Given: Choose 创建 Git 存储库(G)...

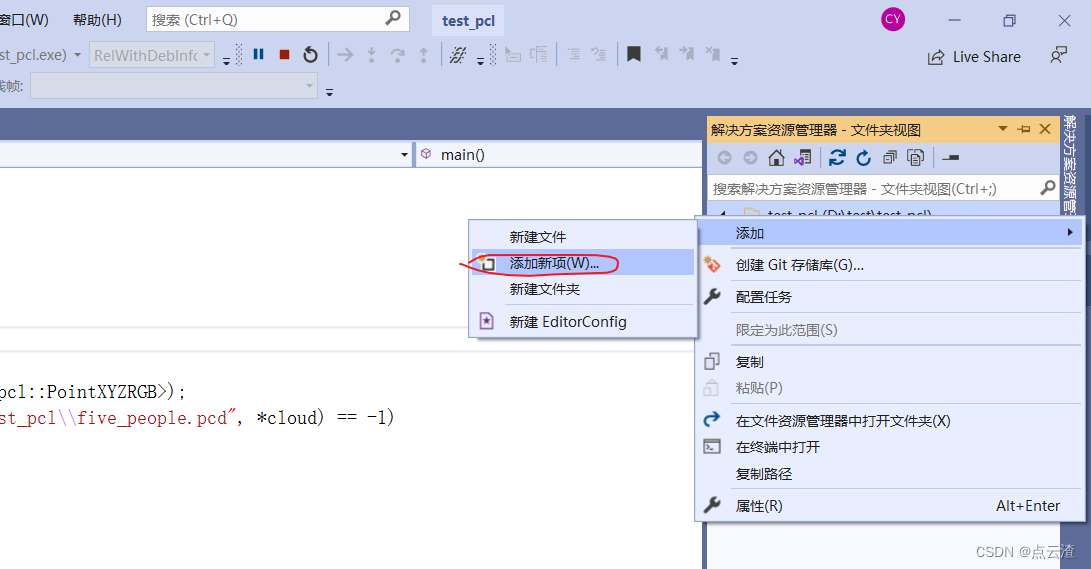Looking at the screenshot, I should tap(889, 265).
